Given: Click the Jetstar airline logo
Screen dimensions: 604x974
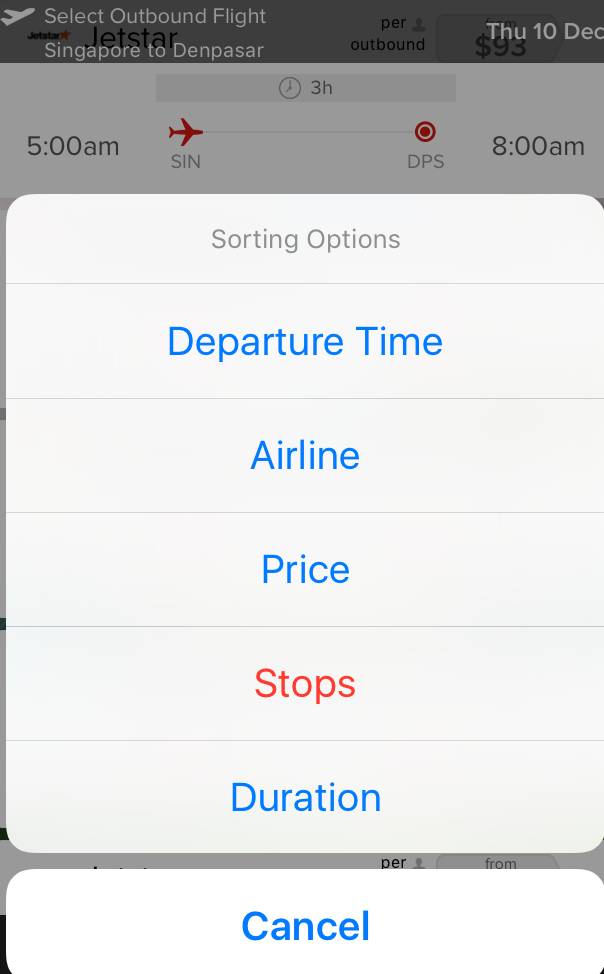Looking at the screenshot, I should 49,35.
